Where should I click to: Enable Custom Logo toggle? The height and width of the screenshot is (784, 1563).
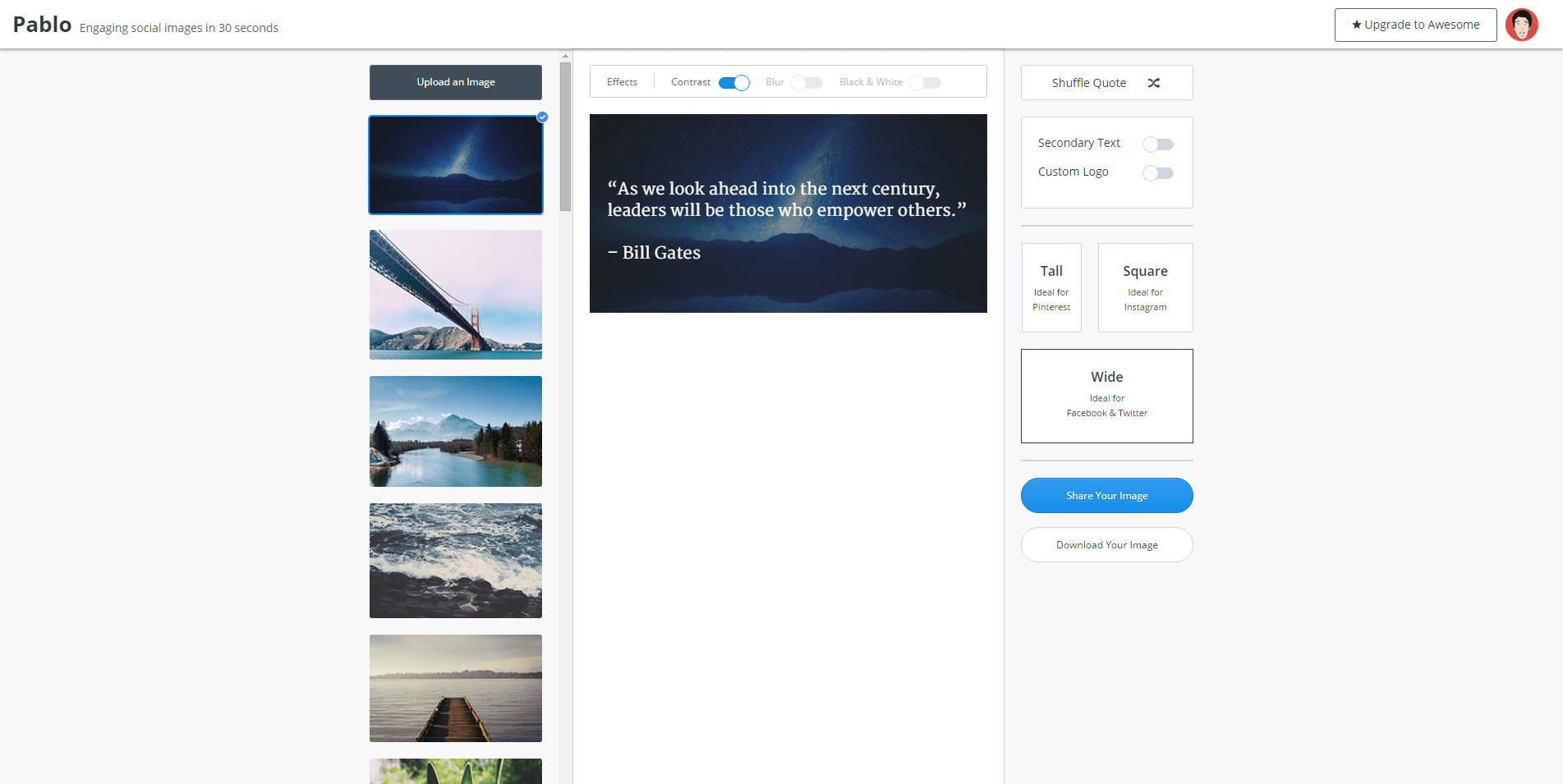coord(1158,173)
